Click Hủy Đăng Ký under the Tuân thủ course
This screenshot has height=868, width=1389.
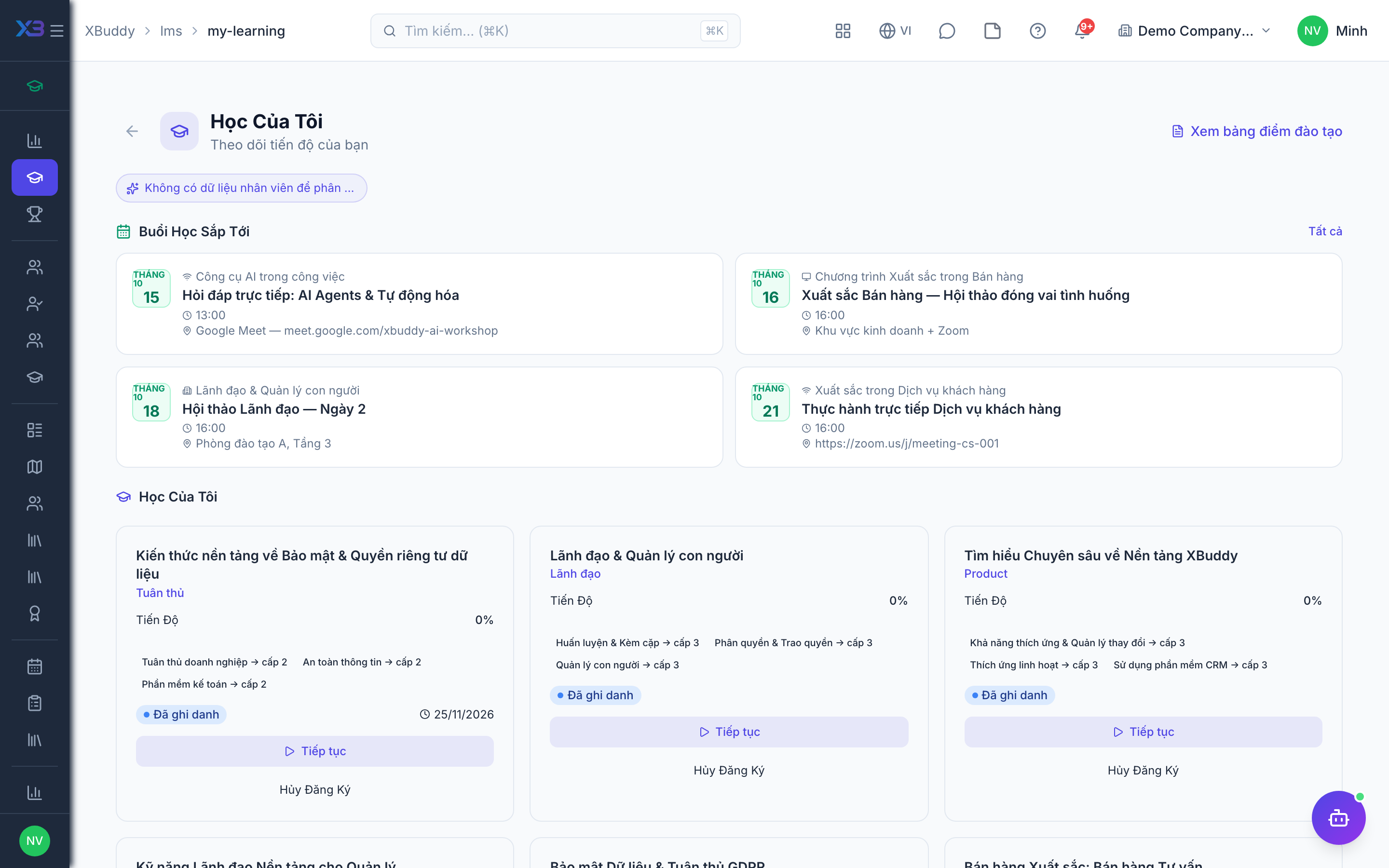pos(314,790)
